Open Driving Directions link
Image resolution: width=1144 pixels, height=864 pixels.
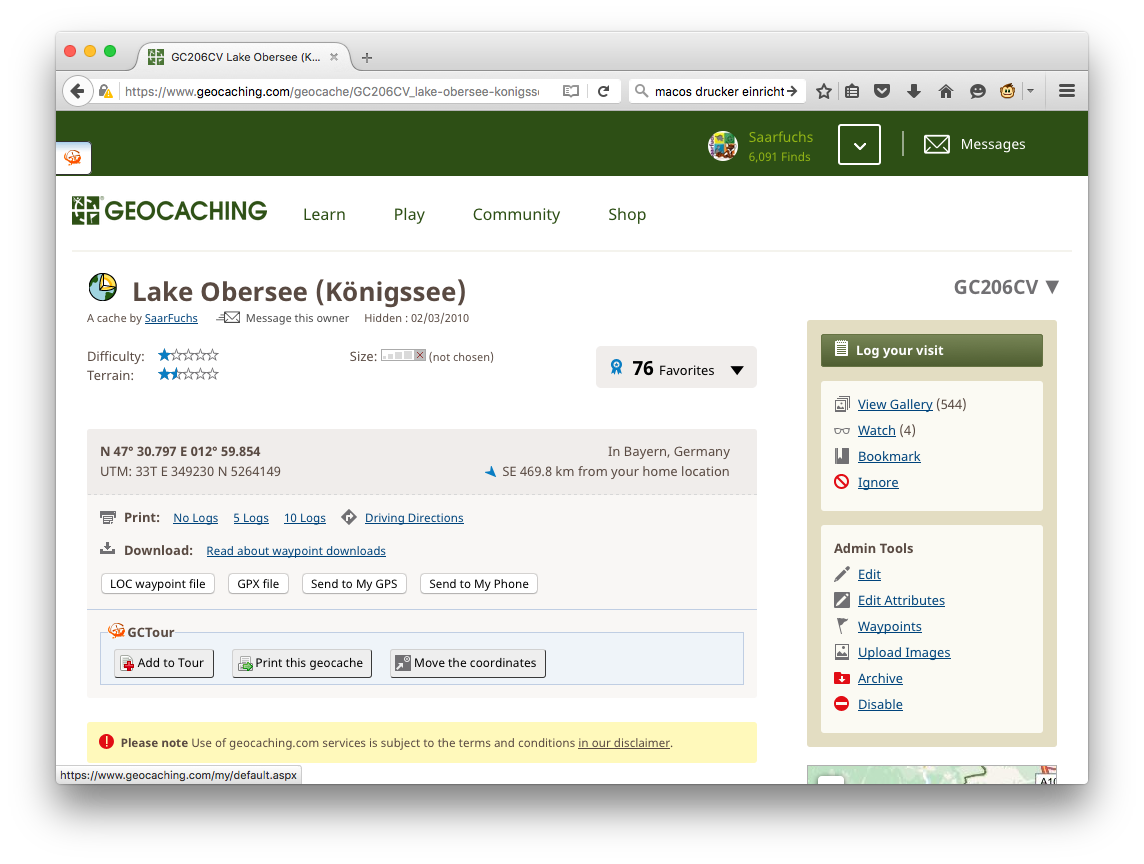pyautogui.click(x=414, y=518)
